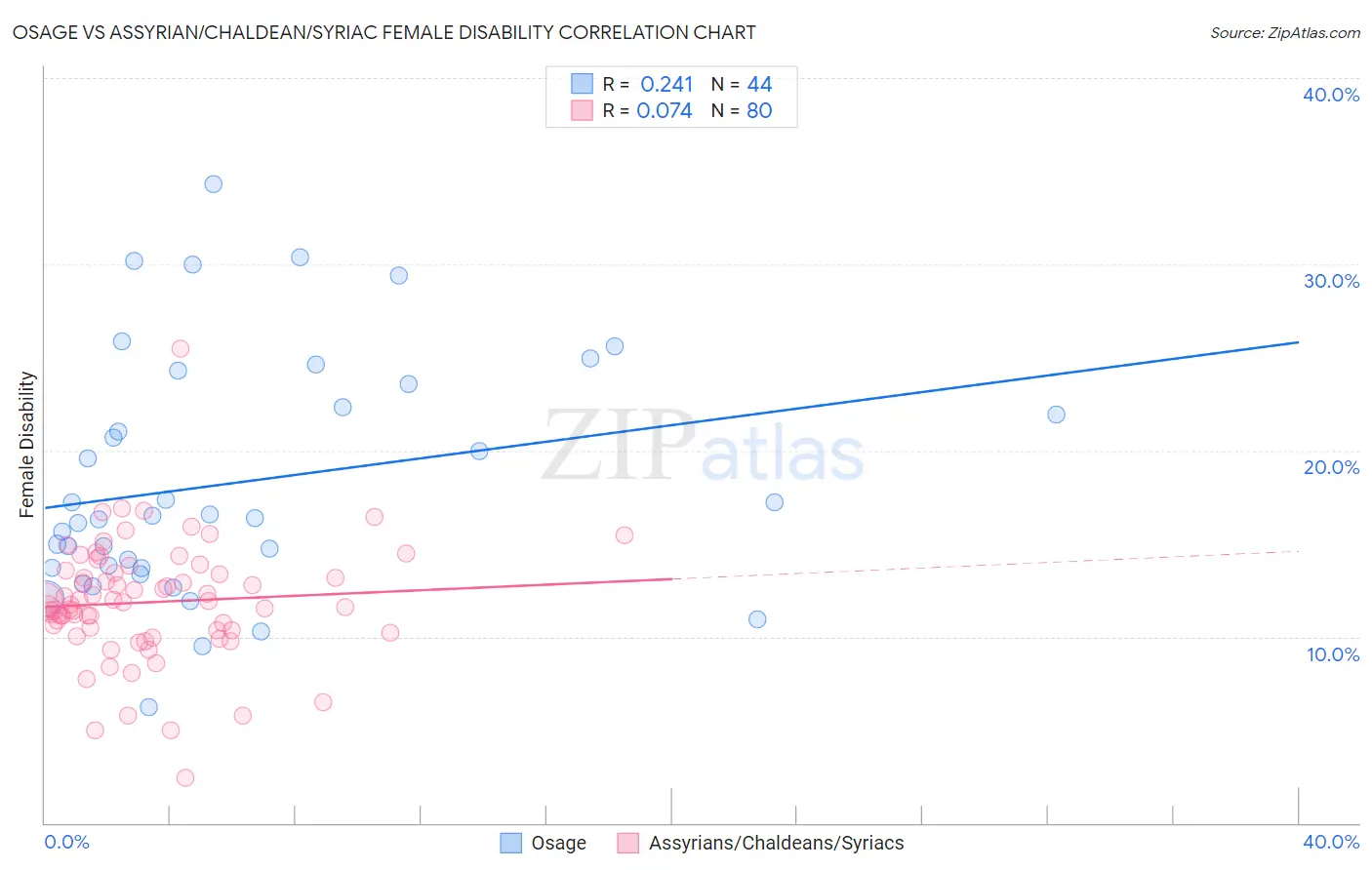This screenshot has width=1372, height=870.
Task: Click the pink swatch beside R = 0.074
Action: point(582,110)
